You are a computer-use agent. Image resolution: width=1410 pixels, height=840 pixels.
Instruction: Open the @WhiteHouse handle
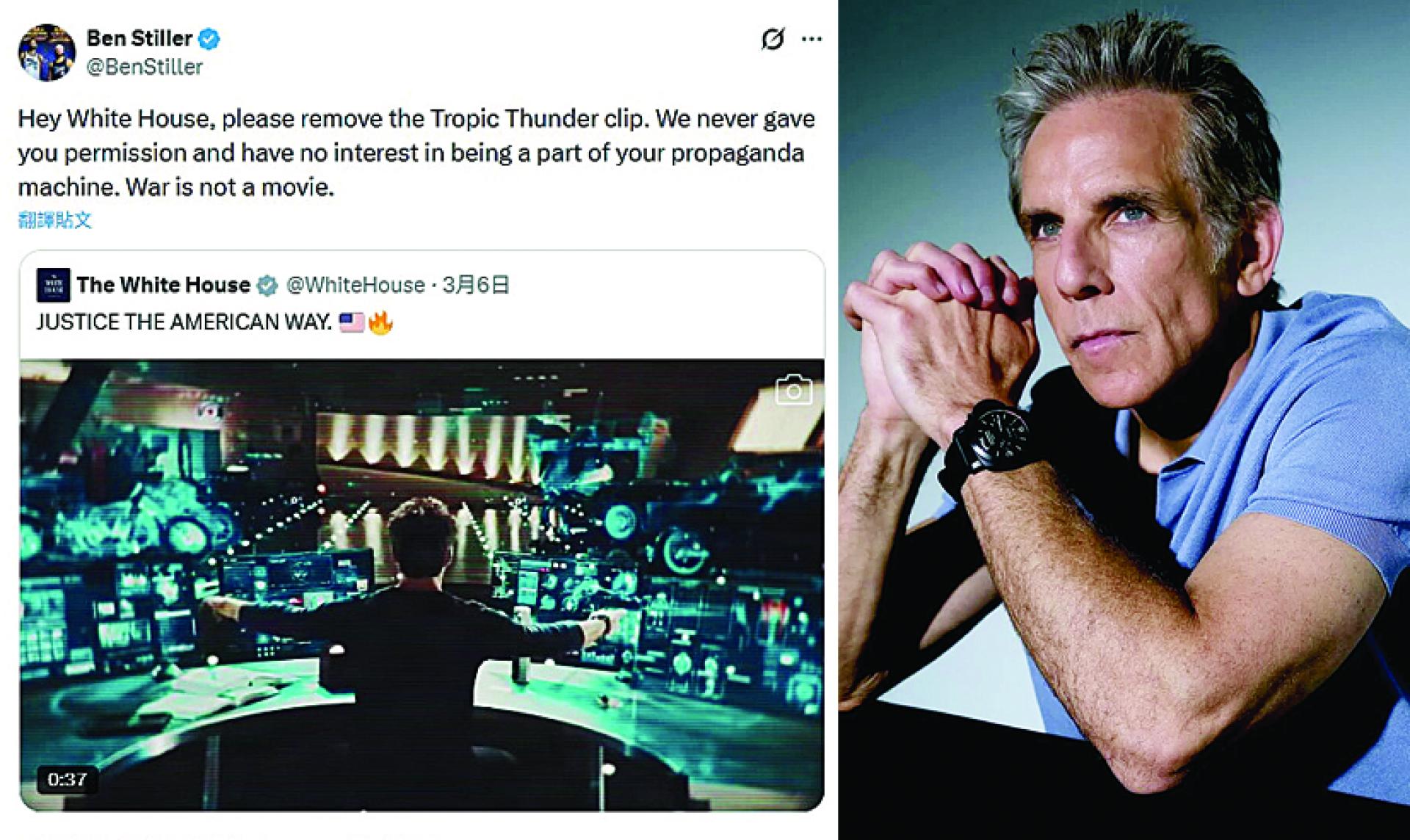[x=355, y=285]
